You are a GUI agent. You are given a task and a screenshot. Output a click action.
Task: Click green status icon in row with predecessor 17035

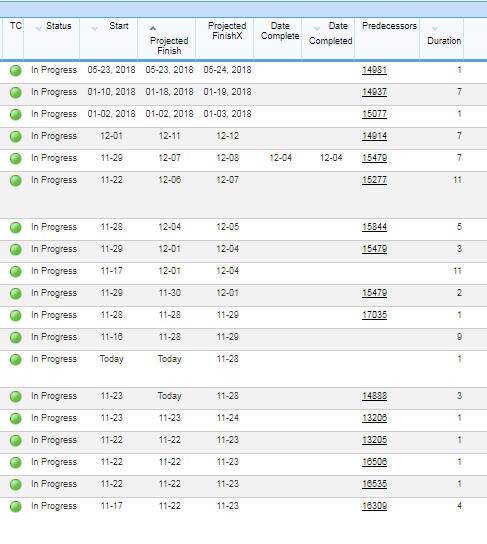[16, 316]
